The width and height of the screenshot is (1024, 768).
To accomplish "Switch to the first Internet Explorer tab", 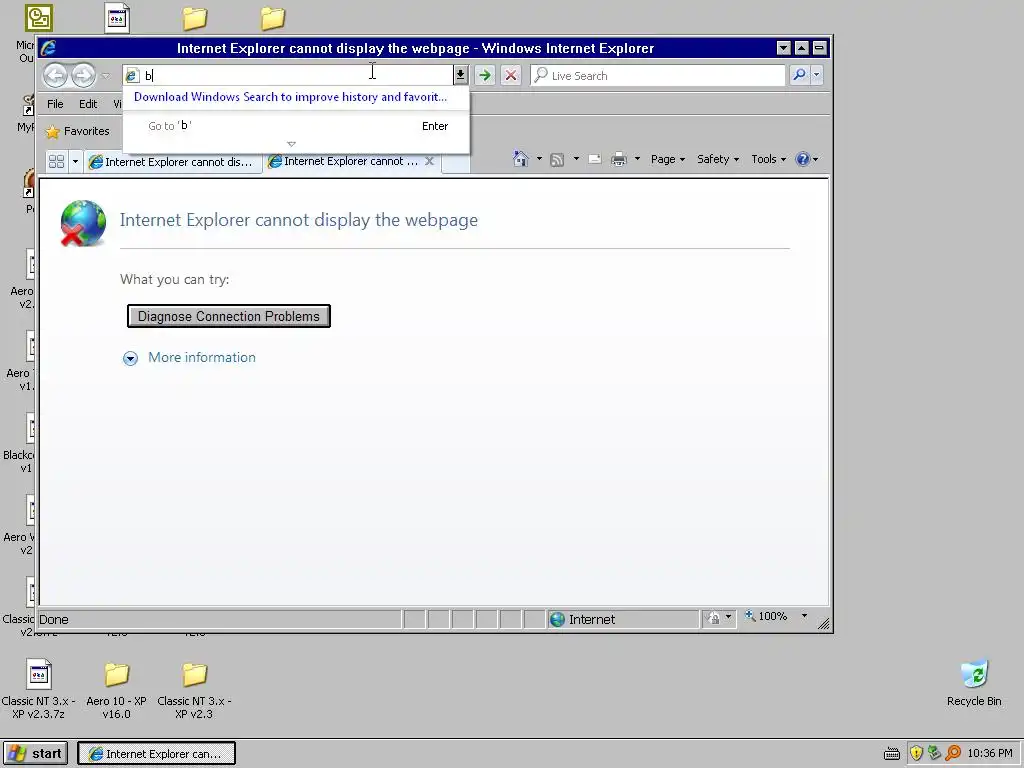I will (172, 162).
